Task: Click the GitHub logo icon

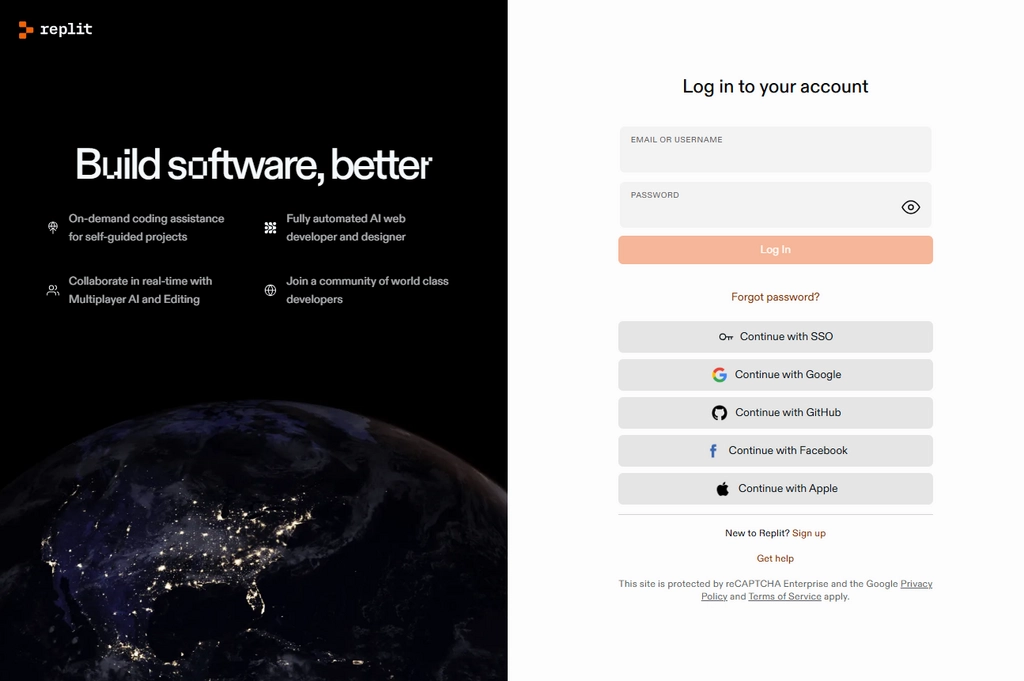Action: click(719, 413)
